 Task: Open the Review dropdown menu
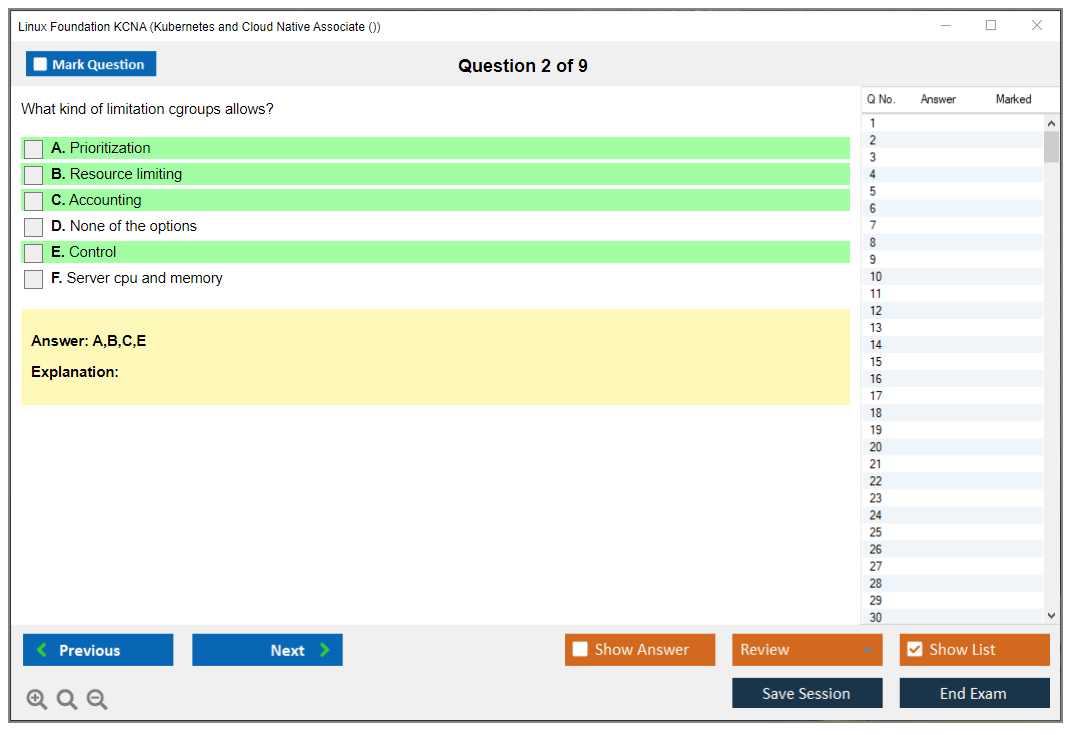tap(807, 649)
